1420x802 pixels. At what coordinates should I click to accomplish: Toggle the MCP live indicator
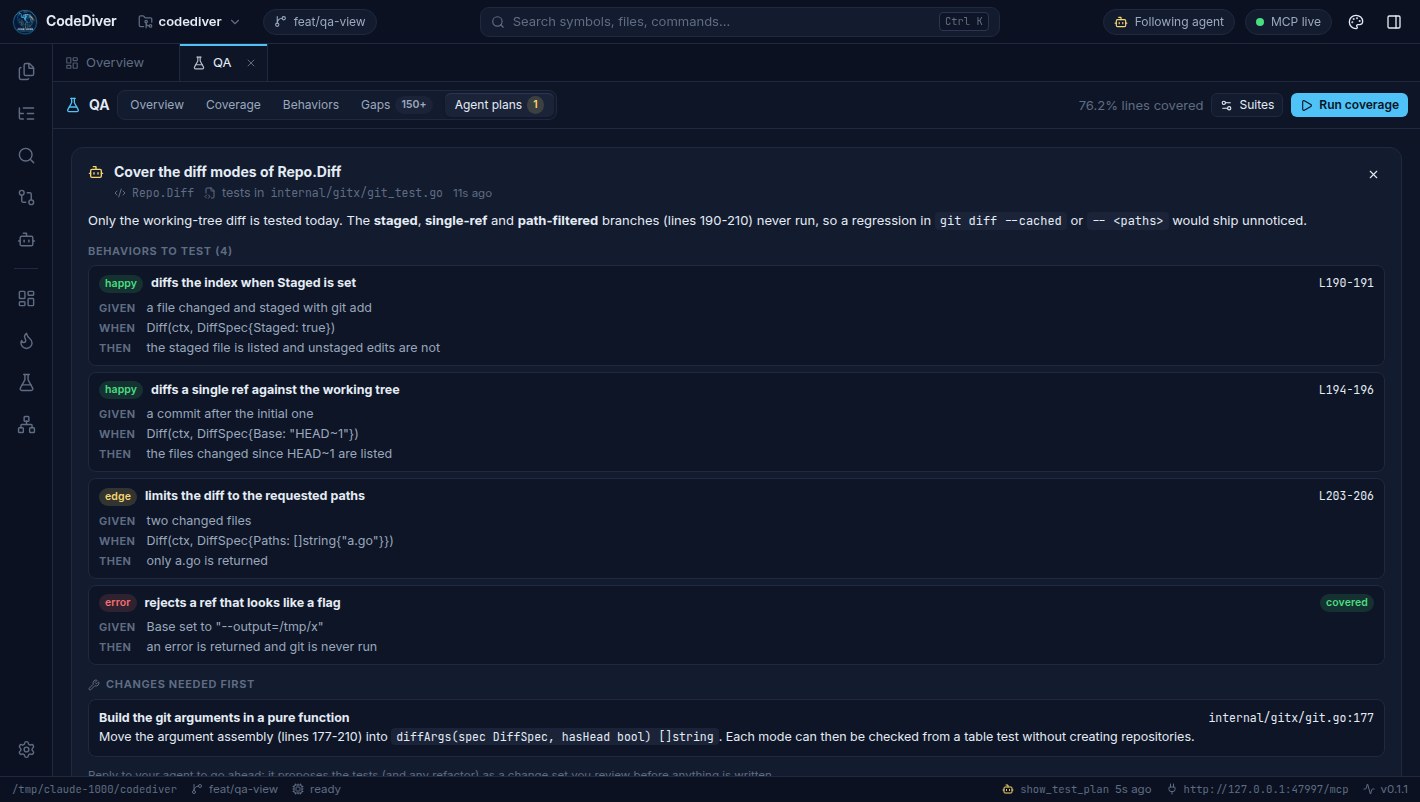[x=1288, y=22]
